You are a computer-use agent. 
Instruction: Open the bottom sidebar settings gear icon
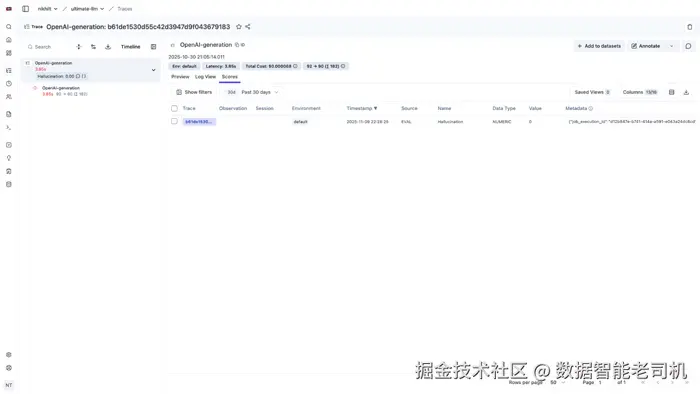(8, 355)
